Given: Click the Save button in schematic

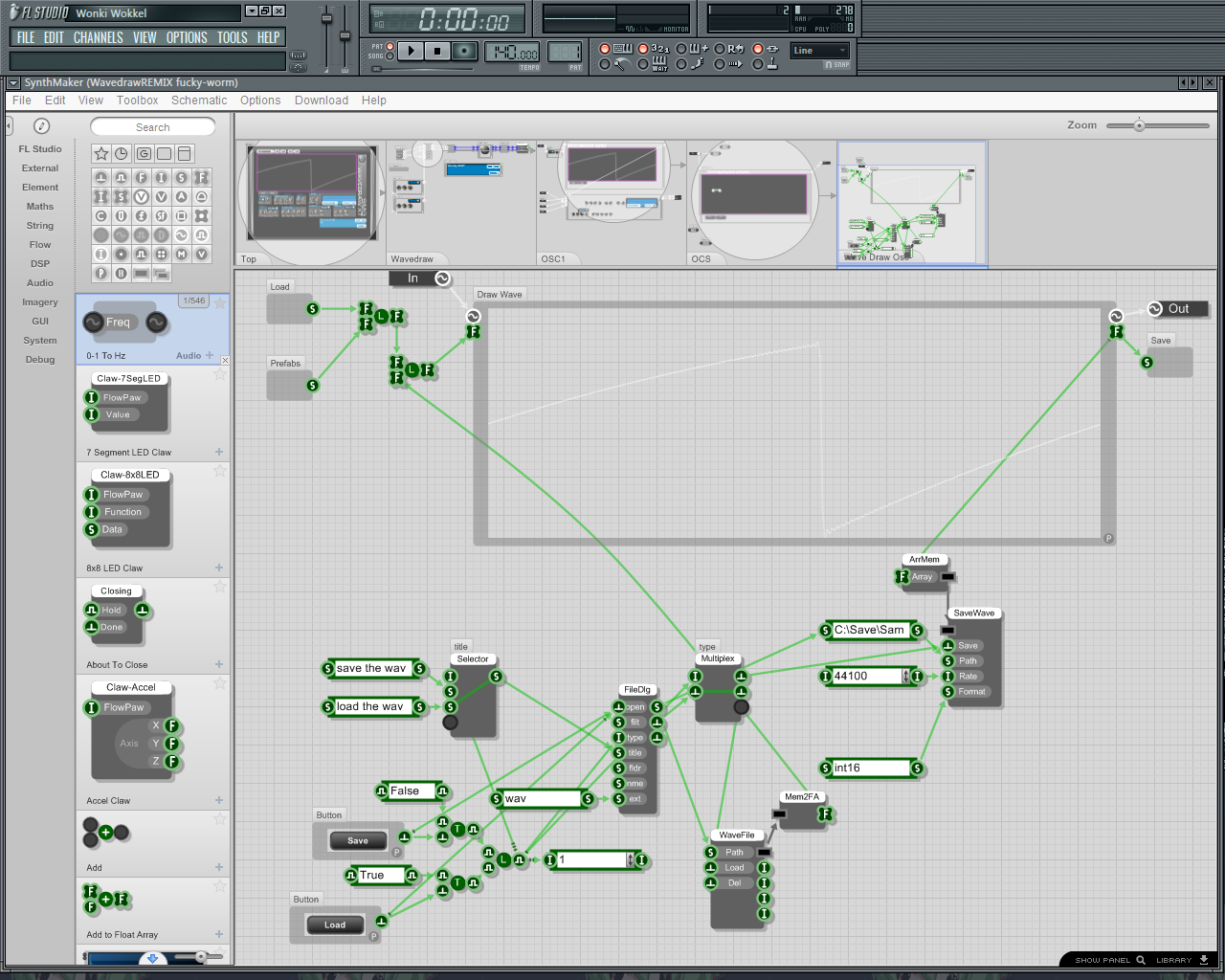Looking at the screenshot, I should point(357,840).
